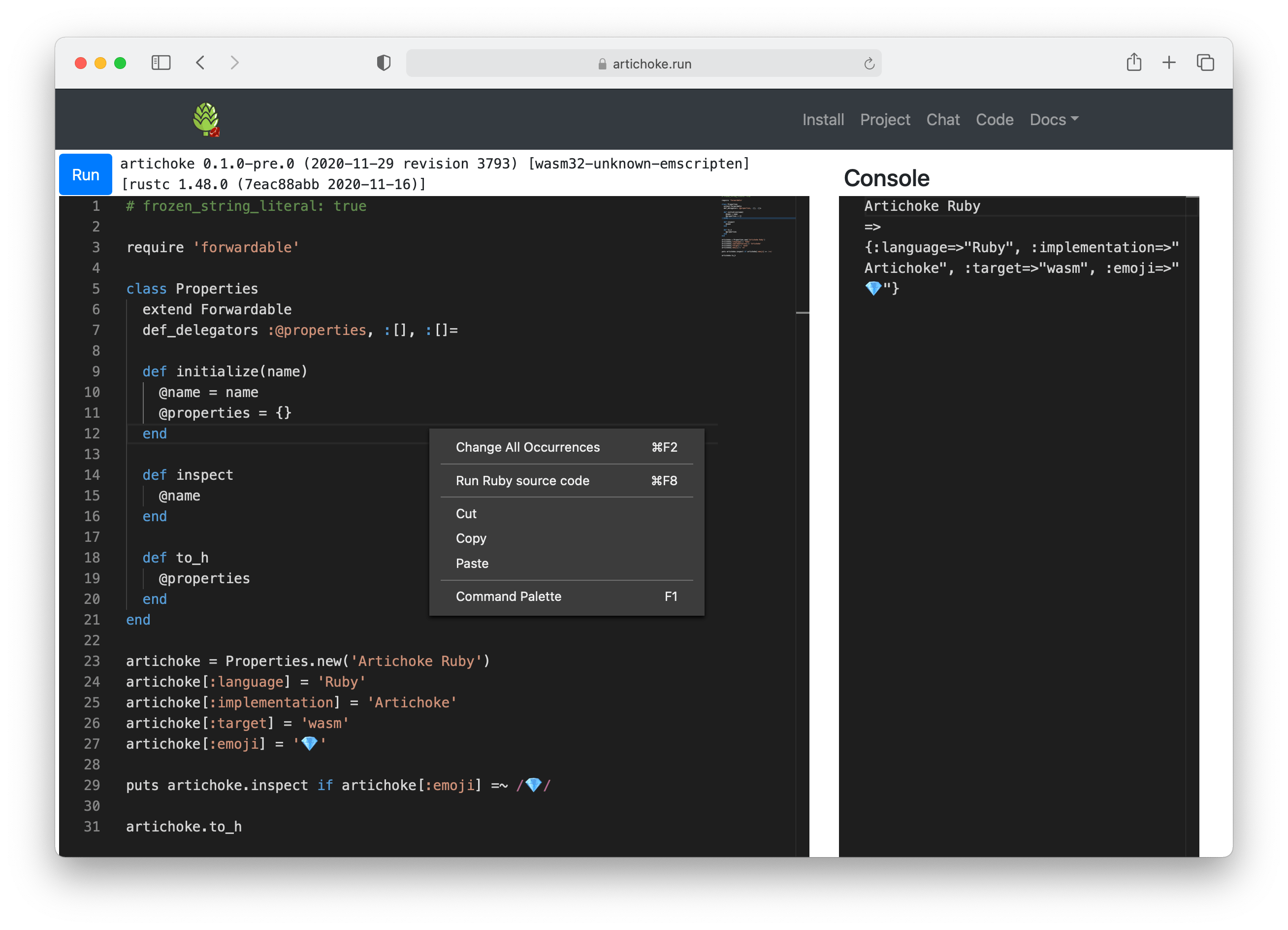This screenshot has width=1288, height=930.
Task: Select Change All Occurrences in the context menu
Action: pyautogui.click(x=528, y=447)
